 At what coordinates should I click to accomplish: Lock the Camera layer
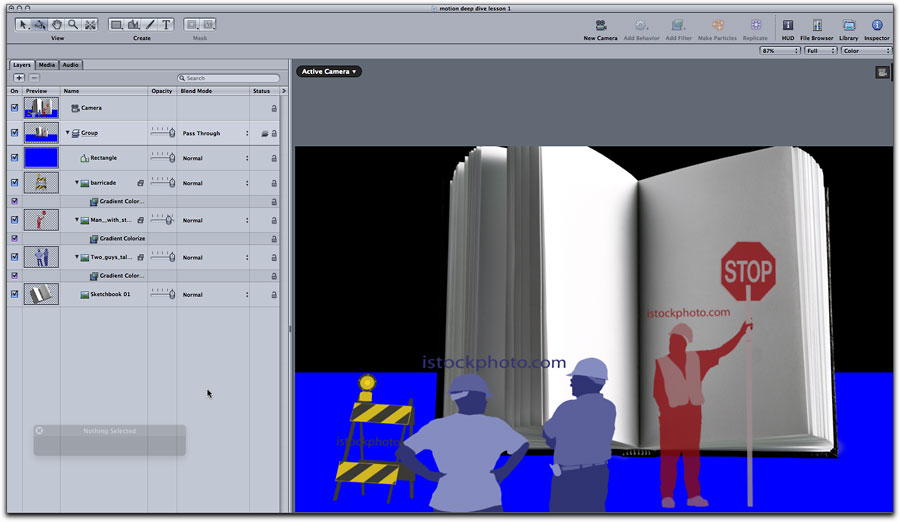[274, 109]
